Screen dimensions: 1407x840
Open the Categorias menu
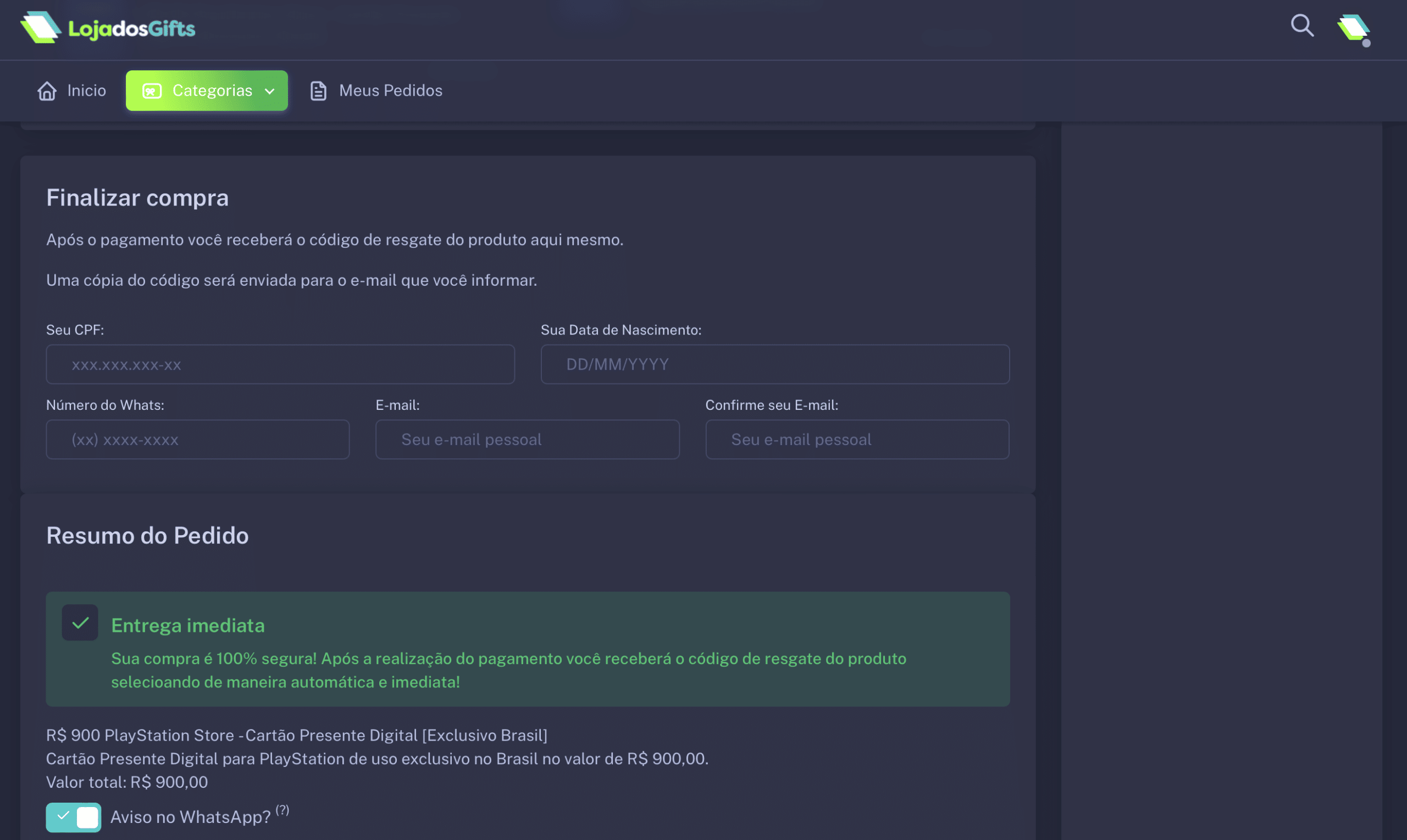(207, 91)
